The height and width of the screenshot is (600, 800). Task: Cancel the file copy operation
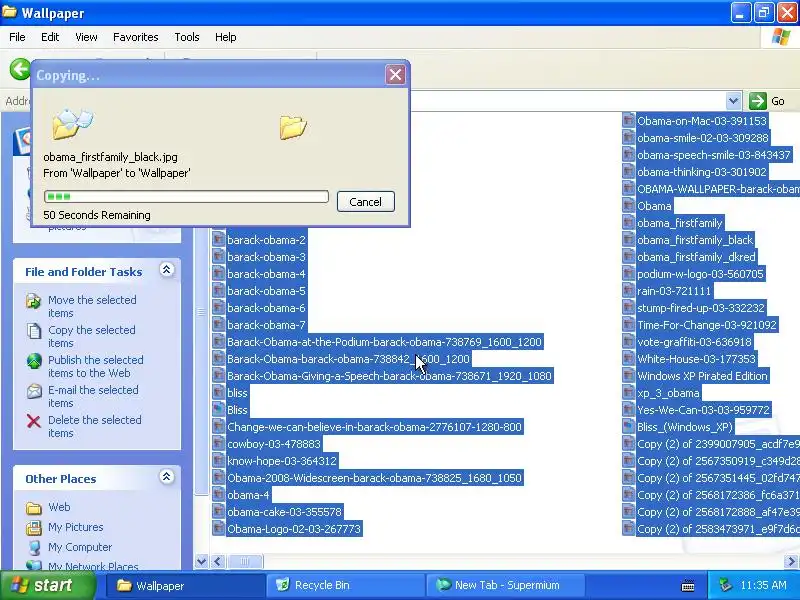coord(366,202)
